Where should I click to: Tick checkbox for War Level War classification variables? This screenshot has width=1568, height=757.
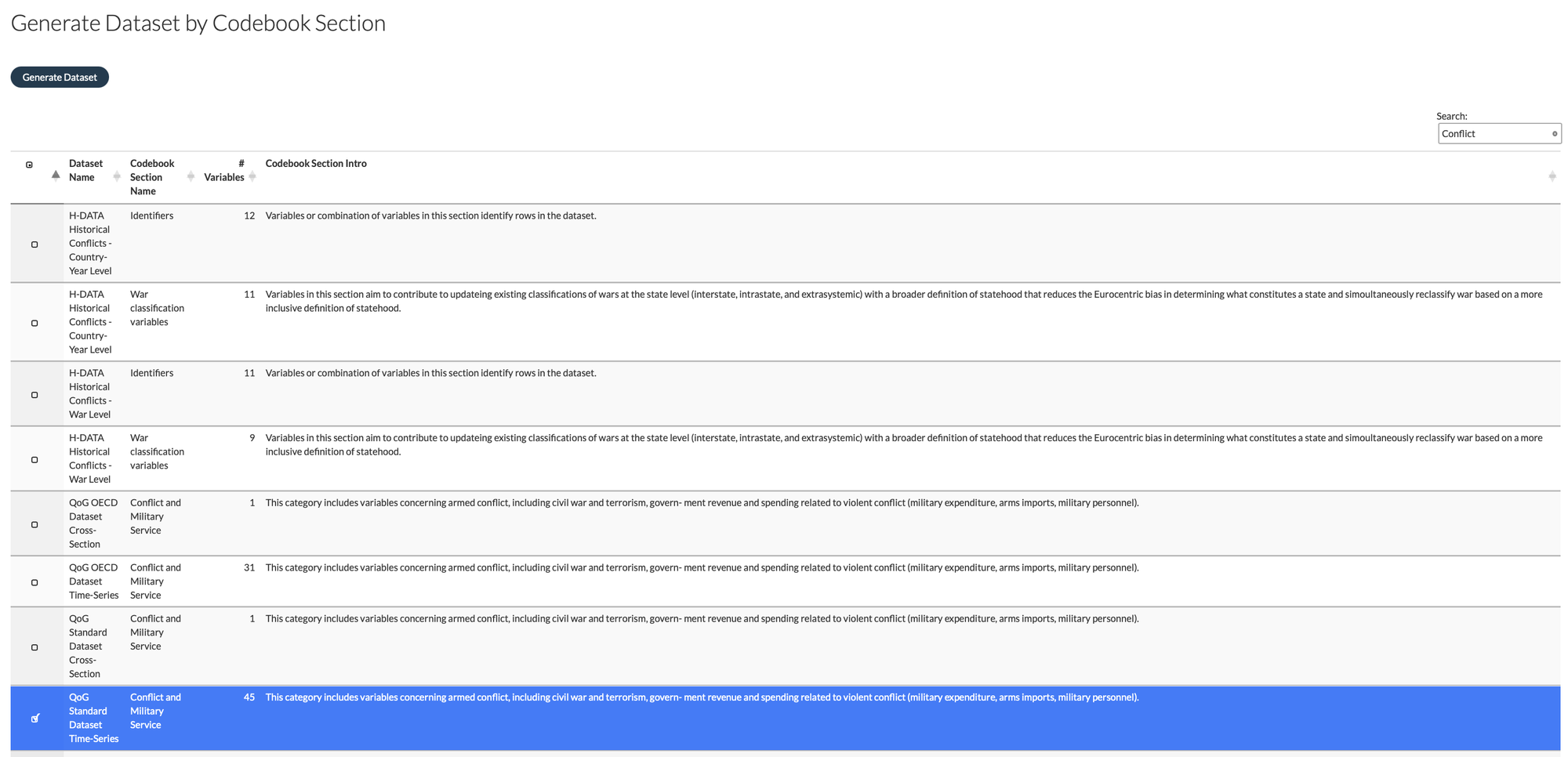(x=34, y=460)
